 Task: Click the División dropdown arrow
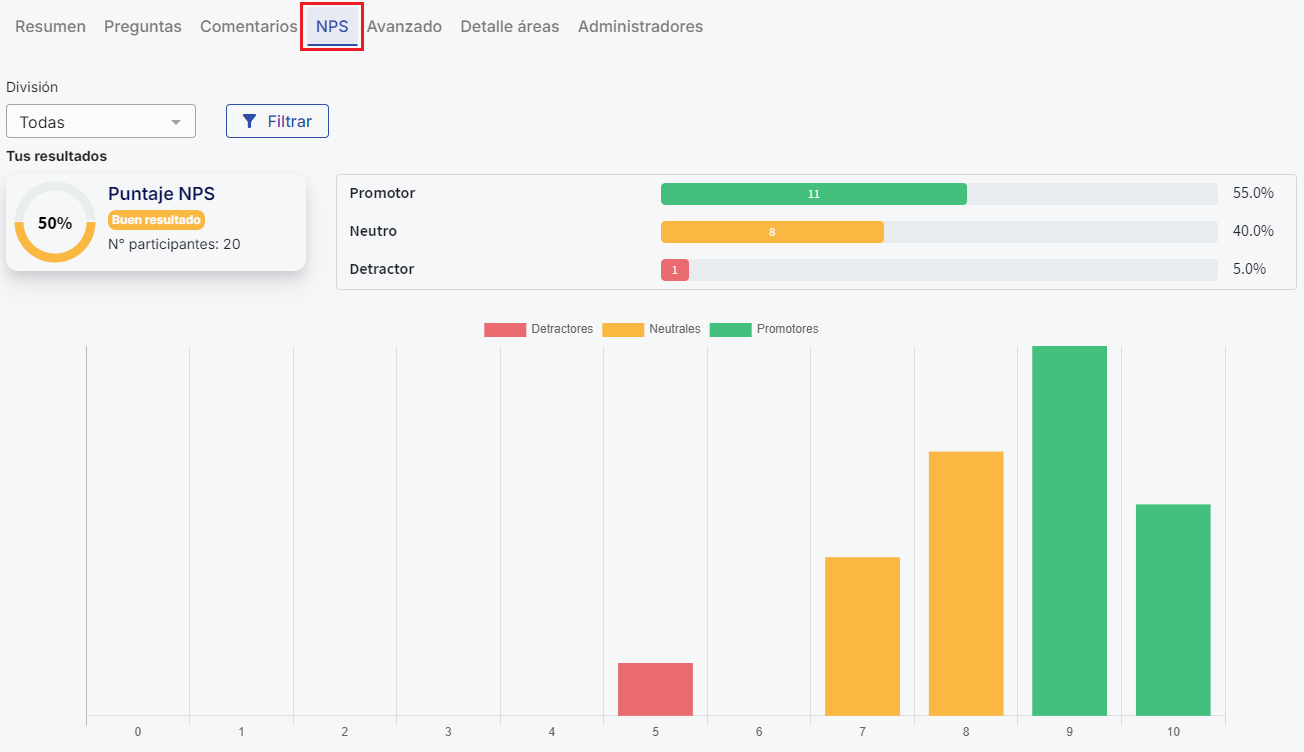[x=176, y=122]
